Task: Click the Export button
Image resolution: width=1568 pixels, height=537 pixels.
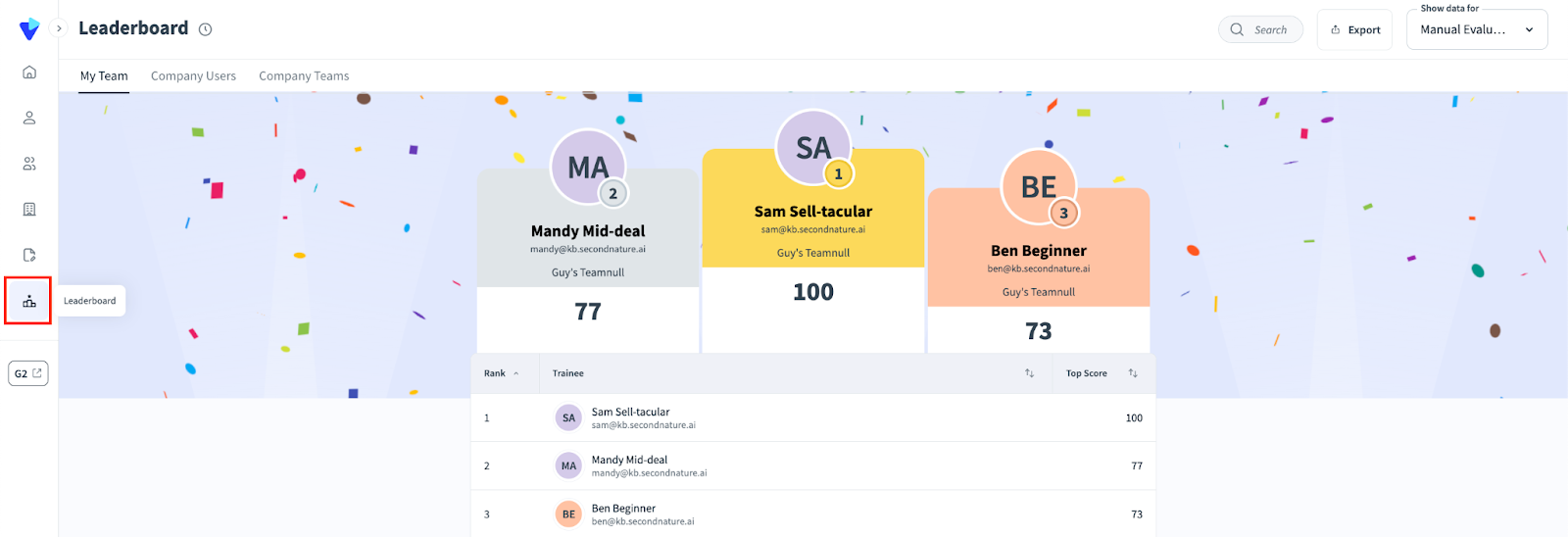Action: (x=1355, y=30)
